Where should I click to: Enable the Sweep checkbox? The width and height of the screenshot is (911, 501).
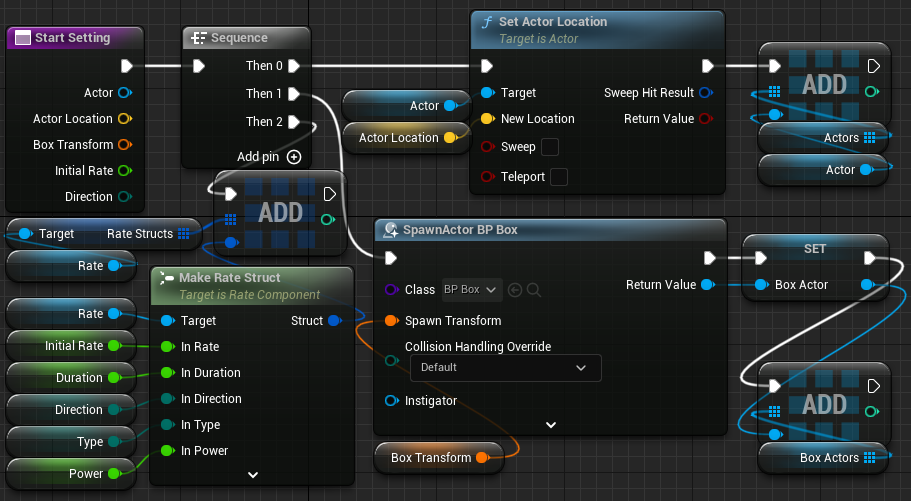point(550,148)
